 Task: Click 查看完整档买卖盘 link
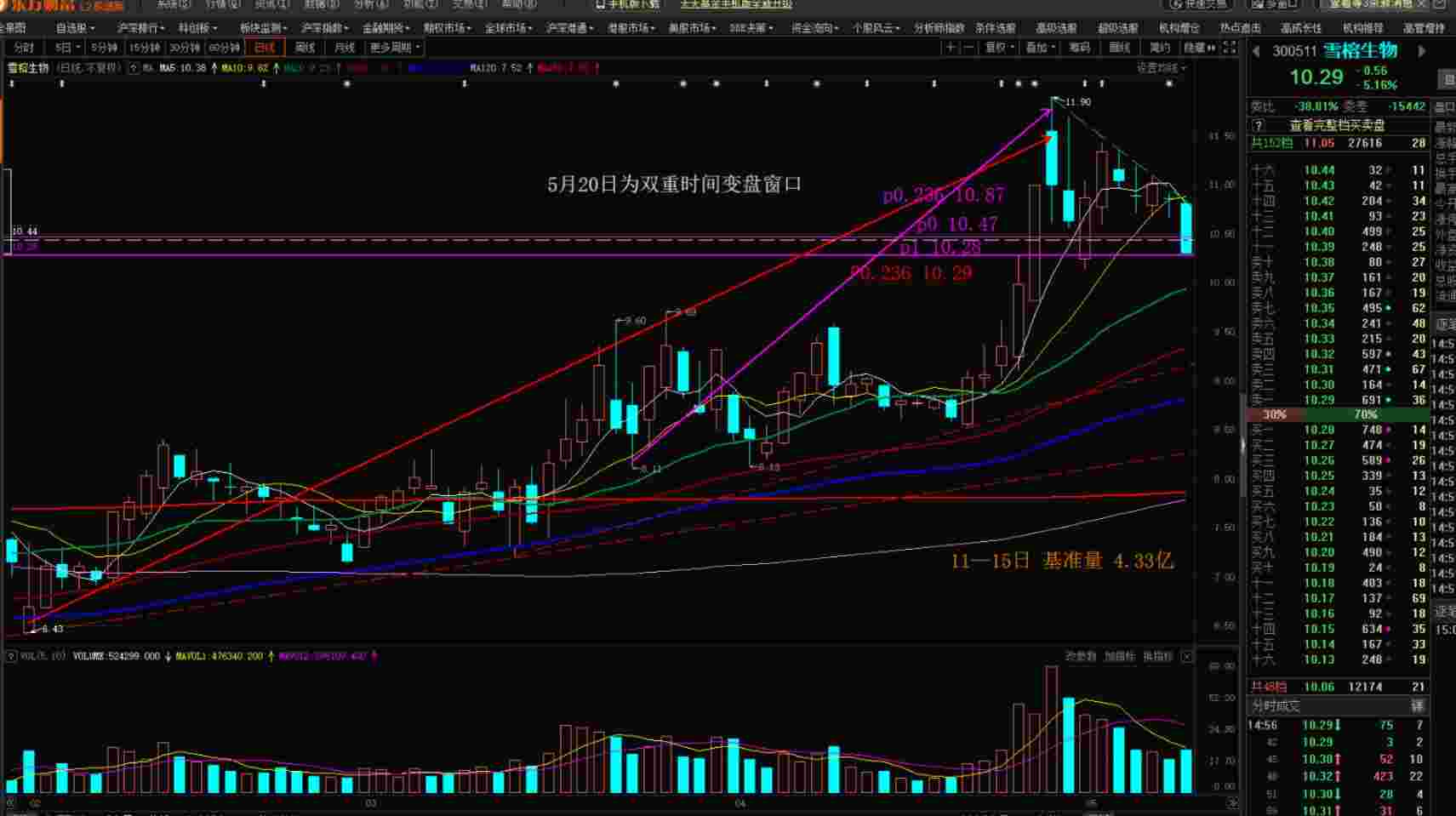click(1338, 125)
